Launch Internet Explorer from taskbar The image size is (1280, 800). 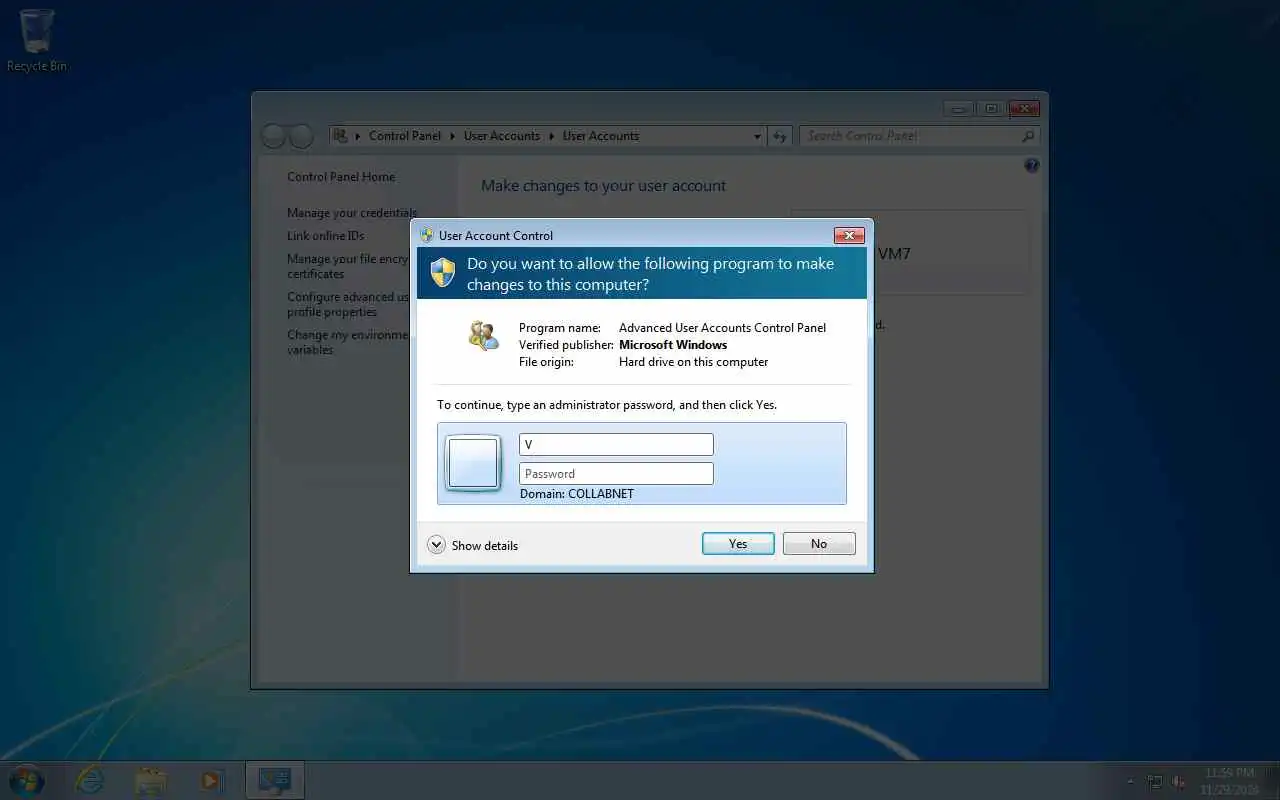click(90, 780)
